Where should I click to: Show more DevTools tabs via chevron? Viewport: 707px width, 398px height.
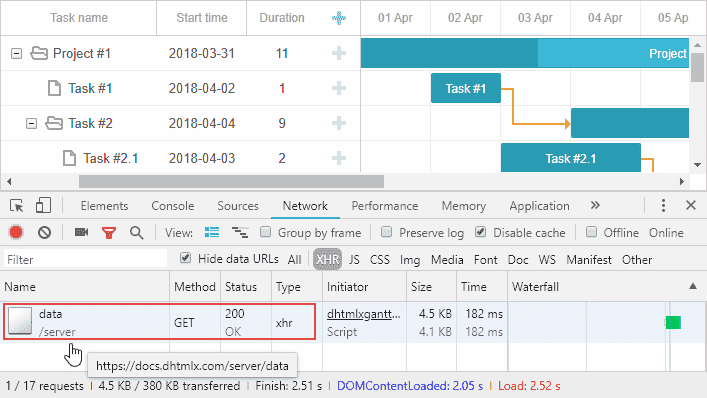point(595,206)
